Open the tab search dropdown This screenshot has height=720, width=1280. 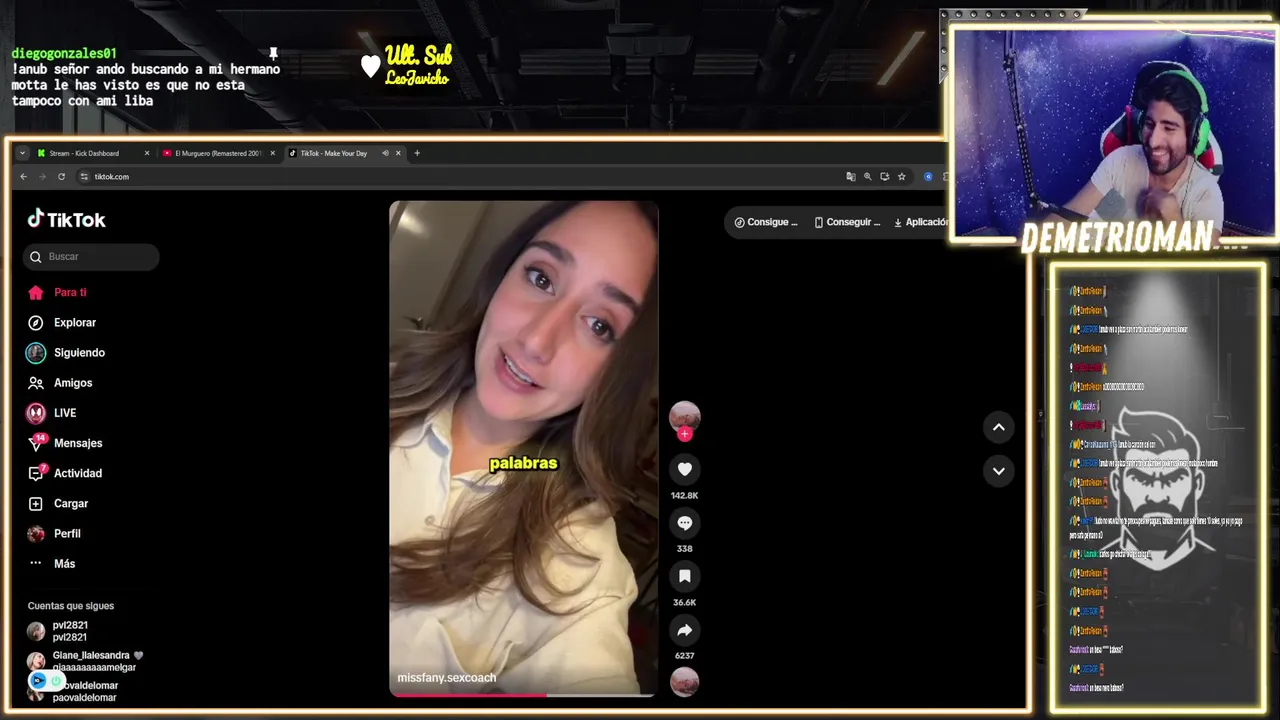pos(23,153)
